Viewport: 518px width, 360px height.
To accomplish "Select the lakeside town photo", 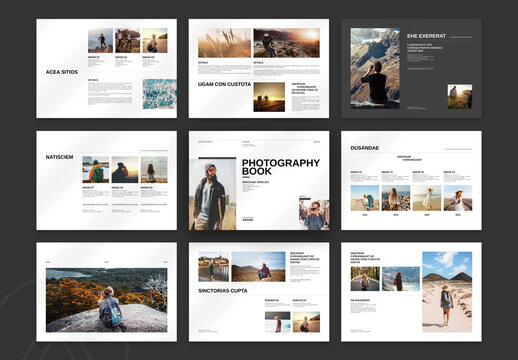I will pyautogui.click(x=214, y=267).
